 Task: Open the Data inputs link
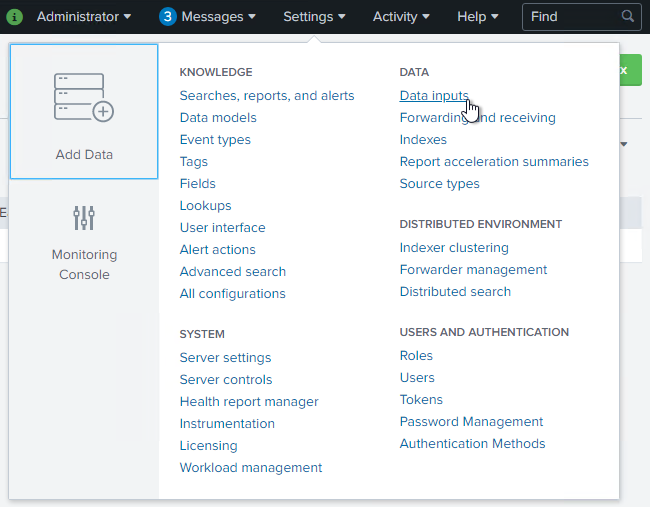434,96
